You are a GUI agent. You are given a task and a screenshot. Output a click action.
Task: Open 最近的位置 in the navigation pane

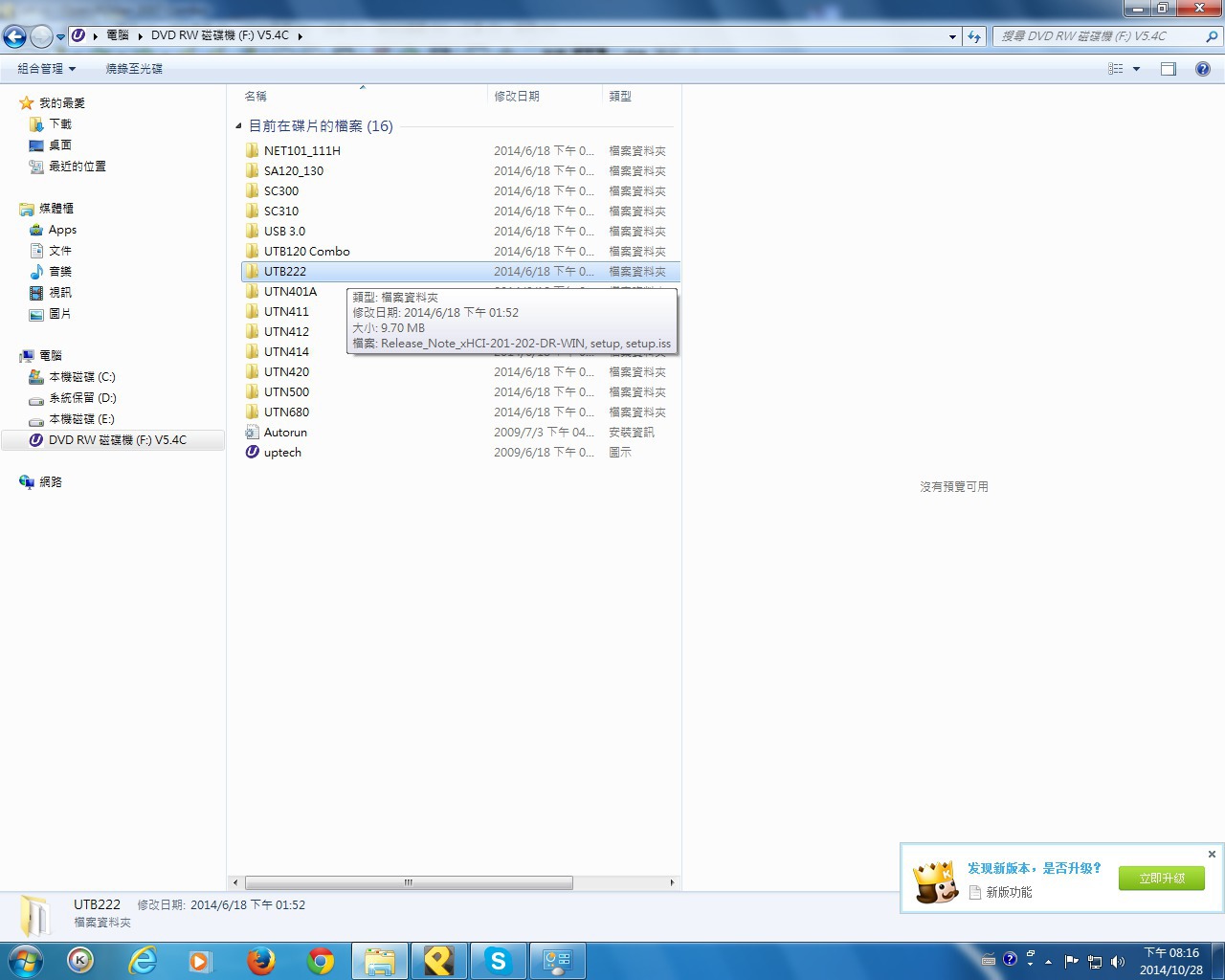point(77,166)
